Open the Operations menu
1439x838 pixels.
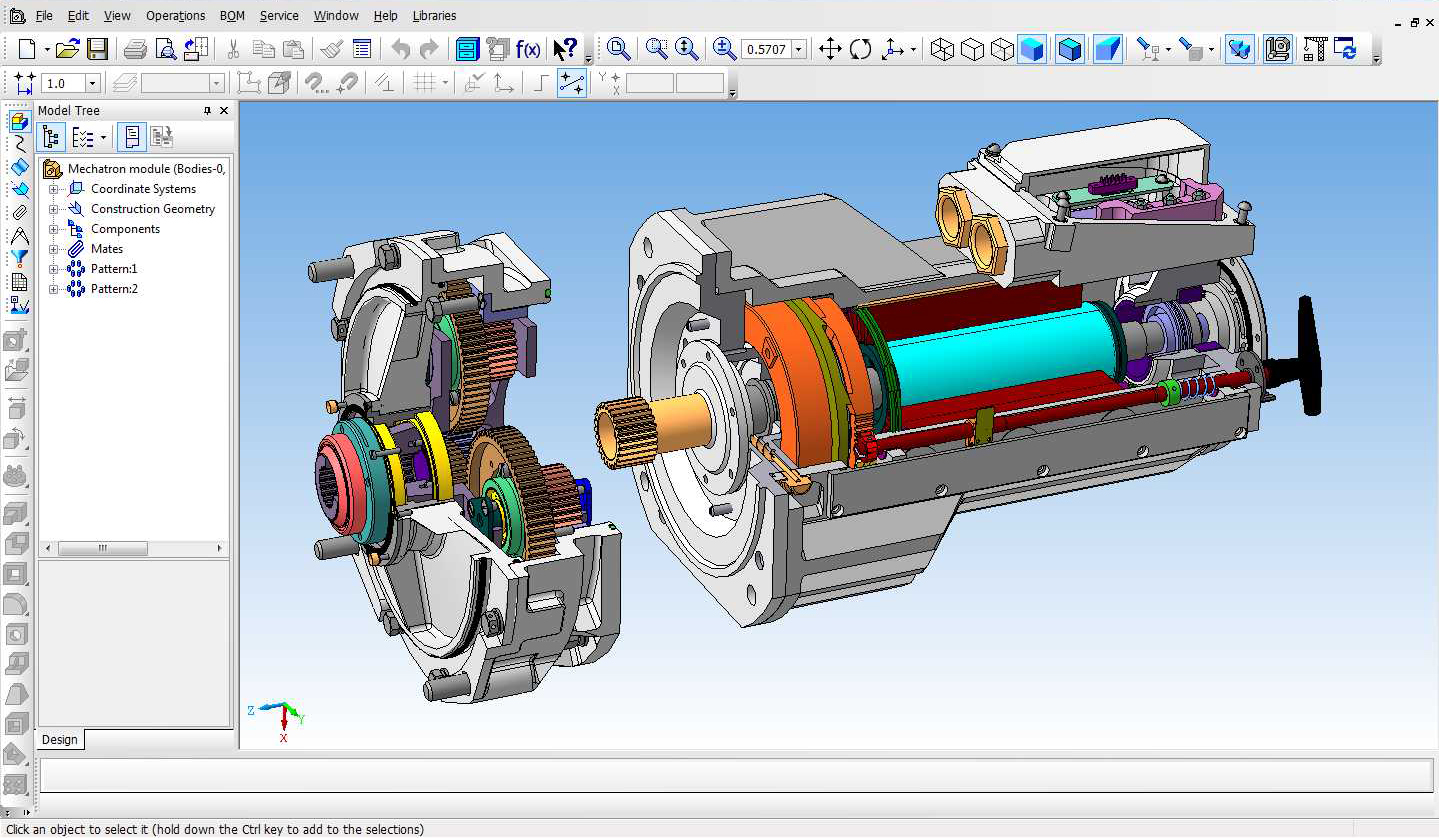pyautogui.click(x=175, y=15)
